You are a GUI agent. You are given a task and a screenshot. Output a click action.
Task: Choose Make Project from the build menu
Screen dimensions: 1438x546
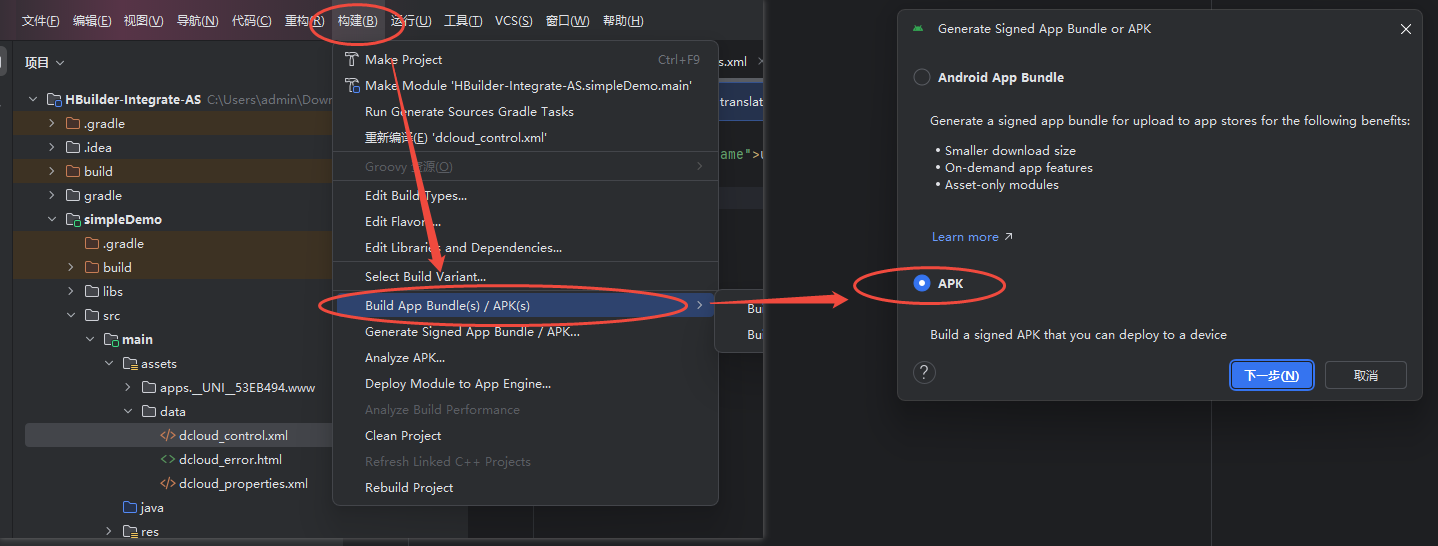[525, 59]
